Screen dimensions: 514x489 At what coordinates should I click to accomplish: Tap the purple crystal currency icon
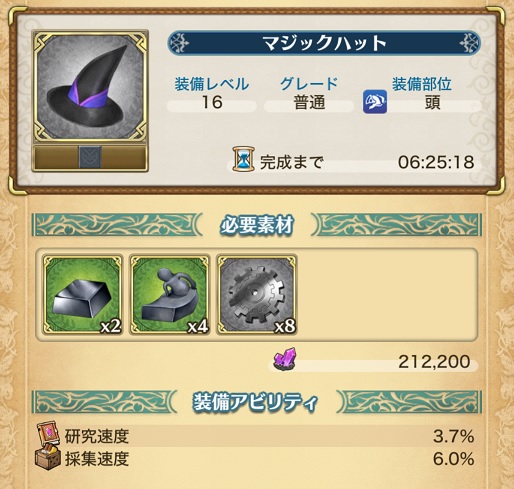pos(285,359)
